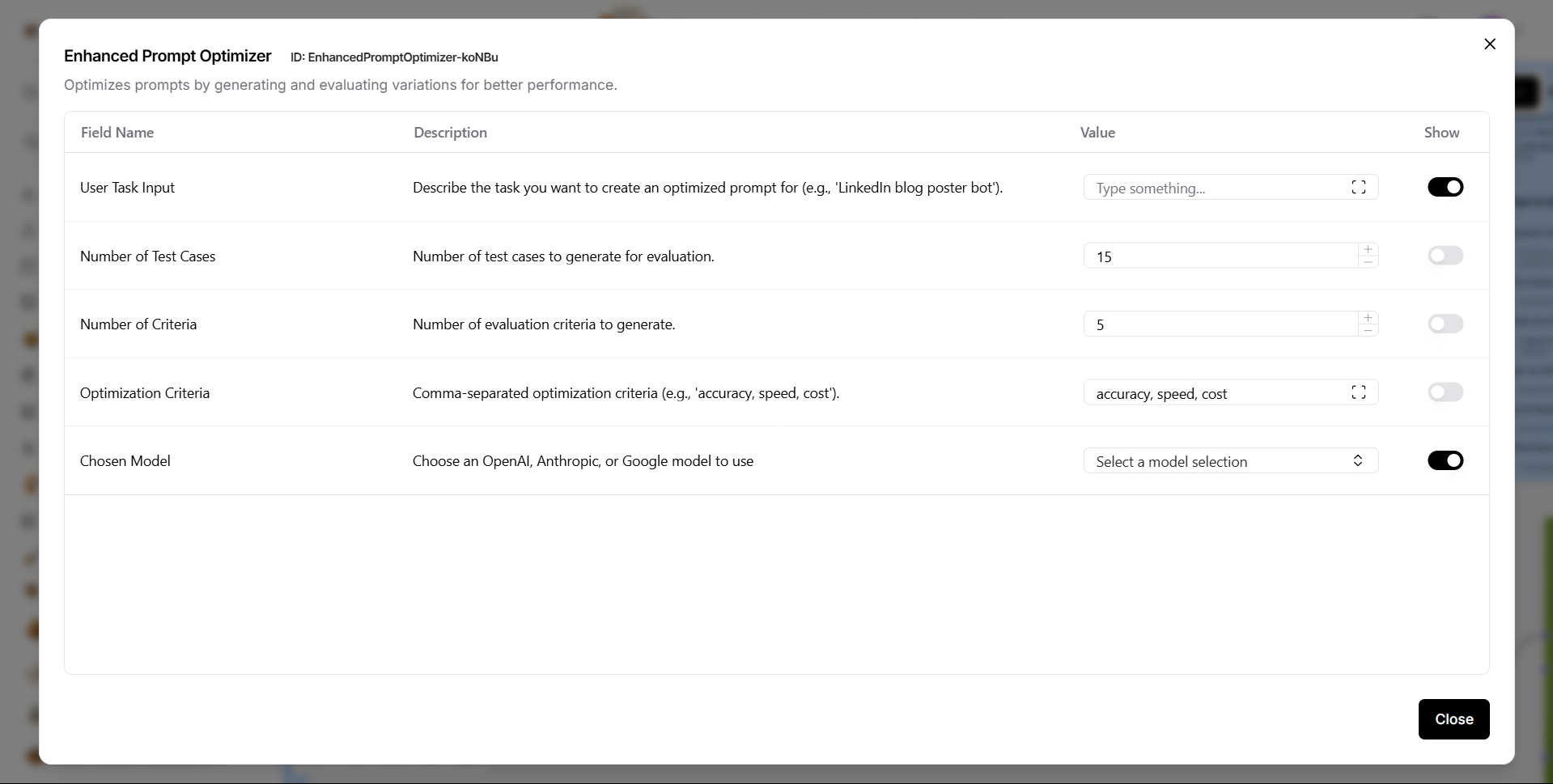
Task: Click the minus icon for Number of Test Cases
Action: (1368, 264)
